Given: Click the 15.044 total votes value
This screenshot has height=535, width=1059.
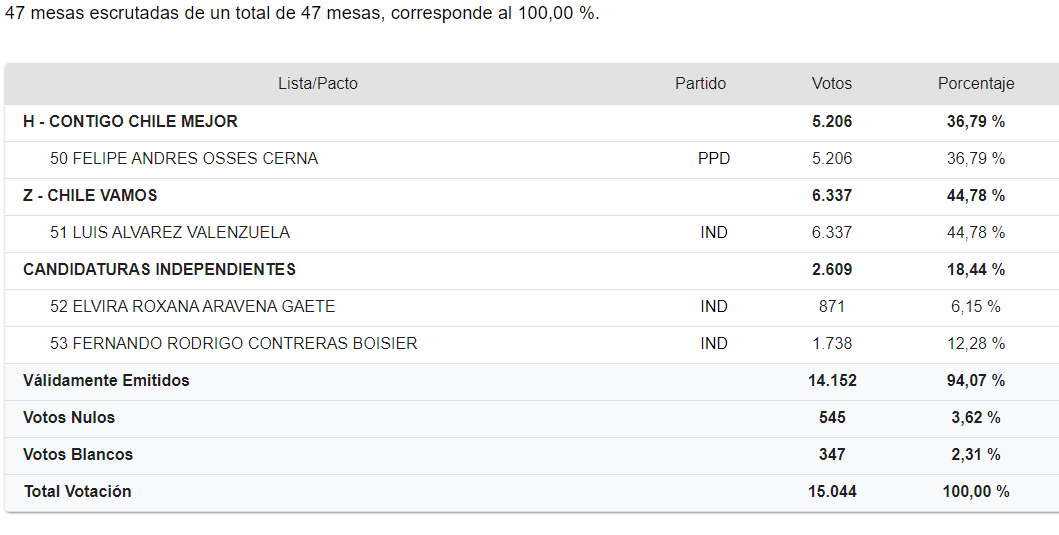Looking at the screenshot, I should coord(831,492).
